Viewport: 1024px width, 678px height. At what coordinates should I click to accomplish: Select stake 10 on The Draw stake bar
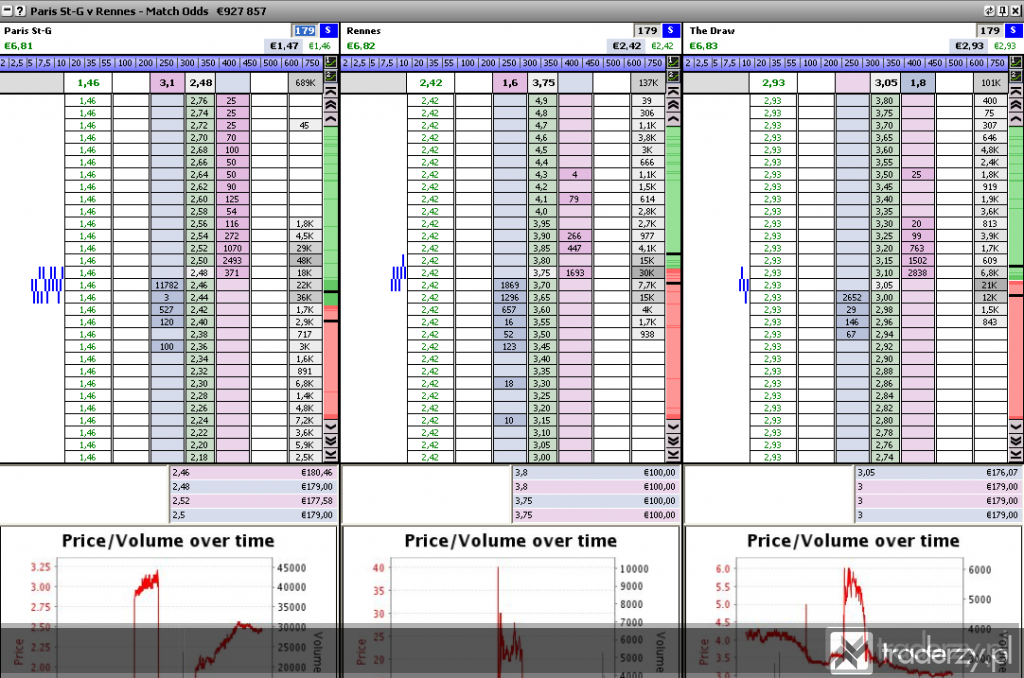(x=746, y=63)
